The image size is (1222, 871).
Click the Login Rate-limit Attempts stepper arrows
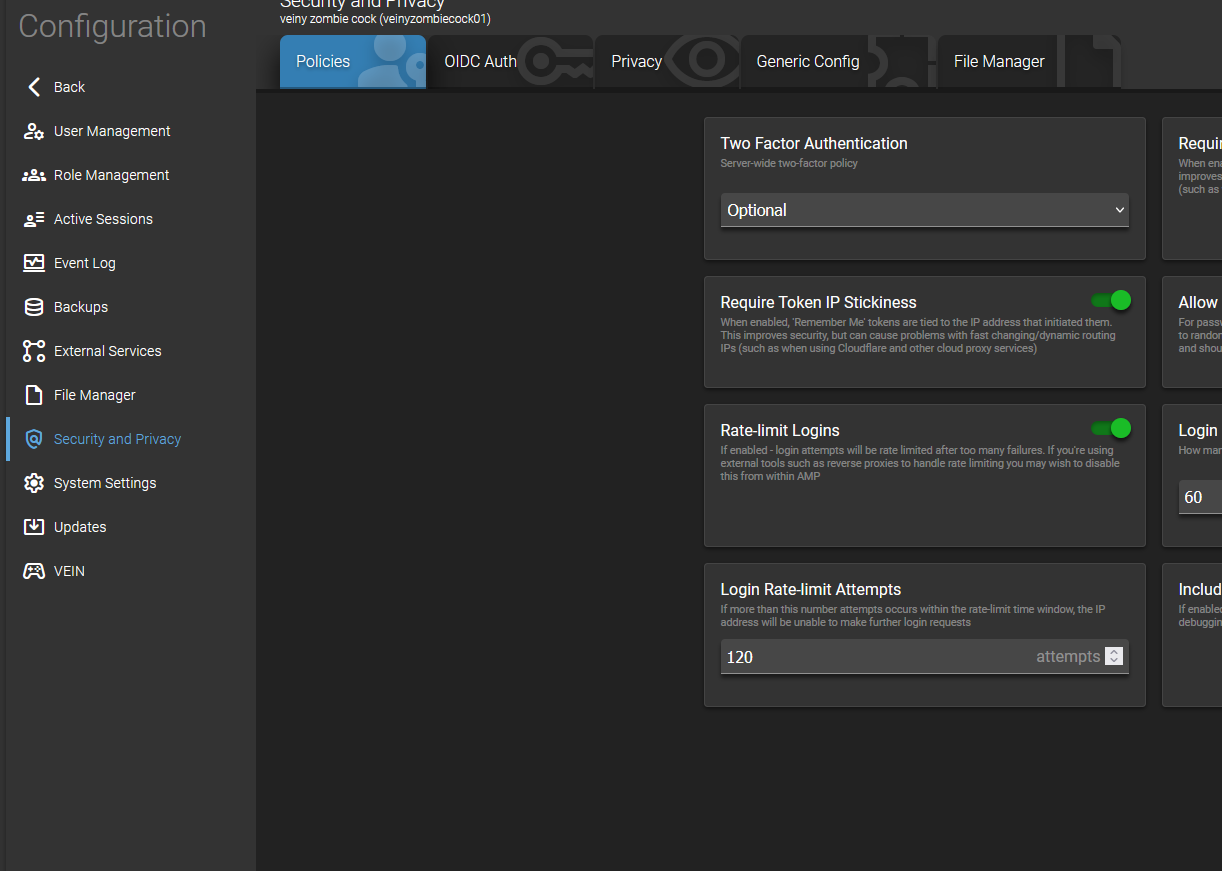pyautogui.click(x=1114, y=657)
